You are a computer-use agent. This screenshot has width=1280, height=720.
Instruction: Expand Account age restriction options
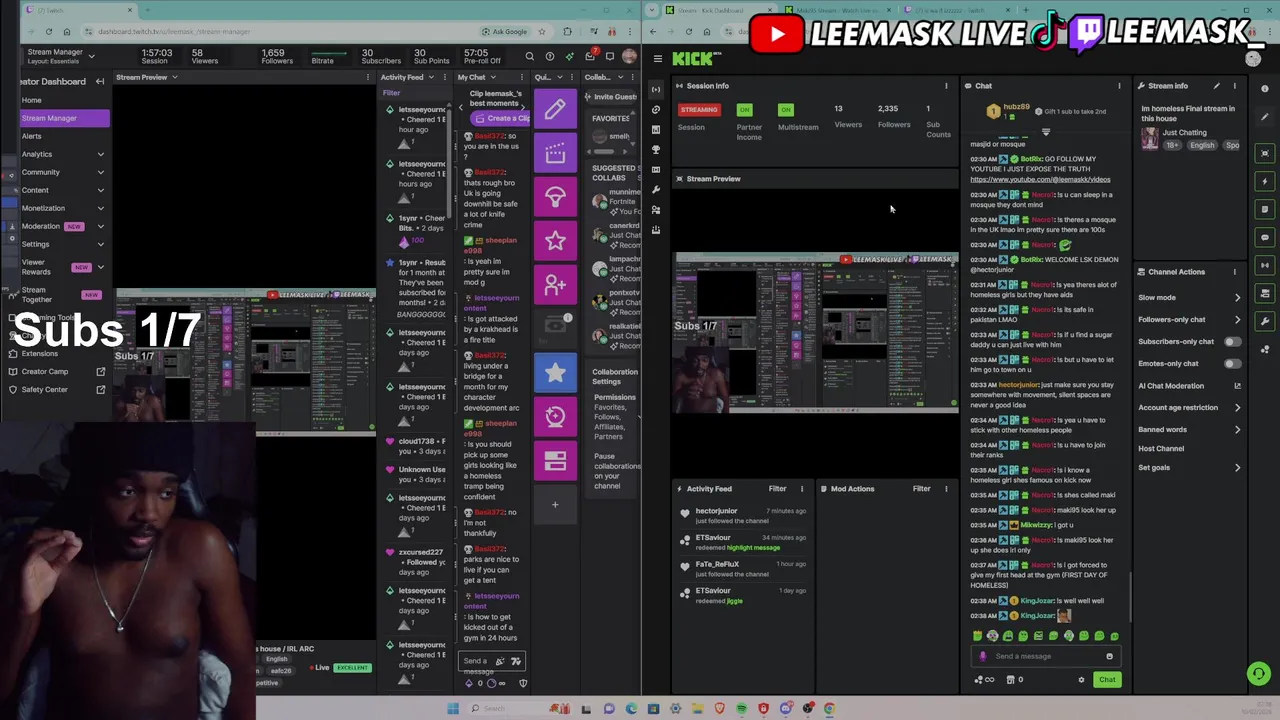(x=1237, y=408)
